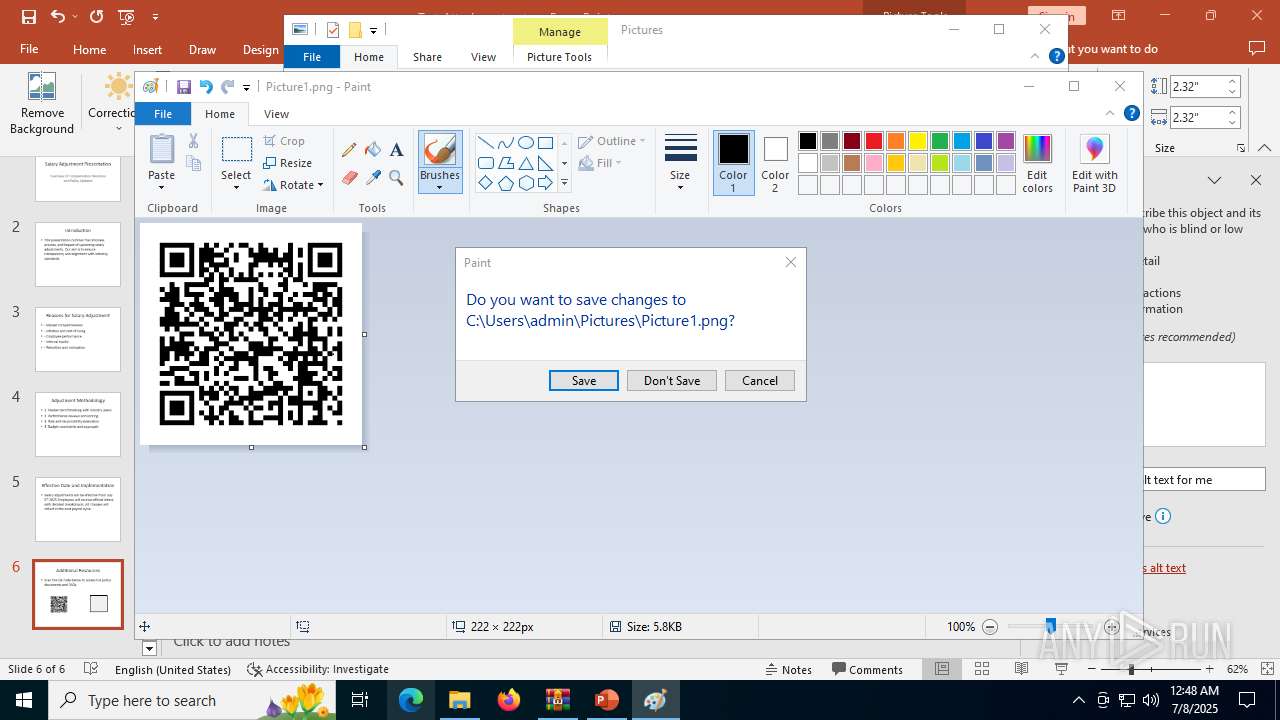Click the Copy icon in Clipboard group
1280x720 pixels.
point(194,162)
